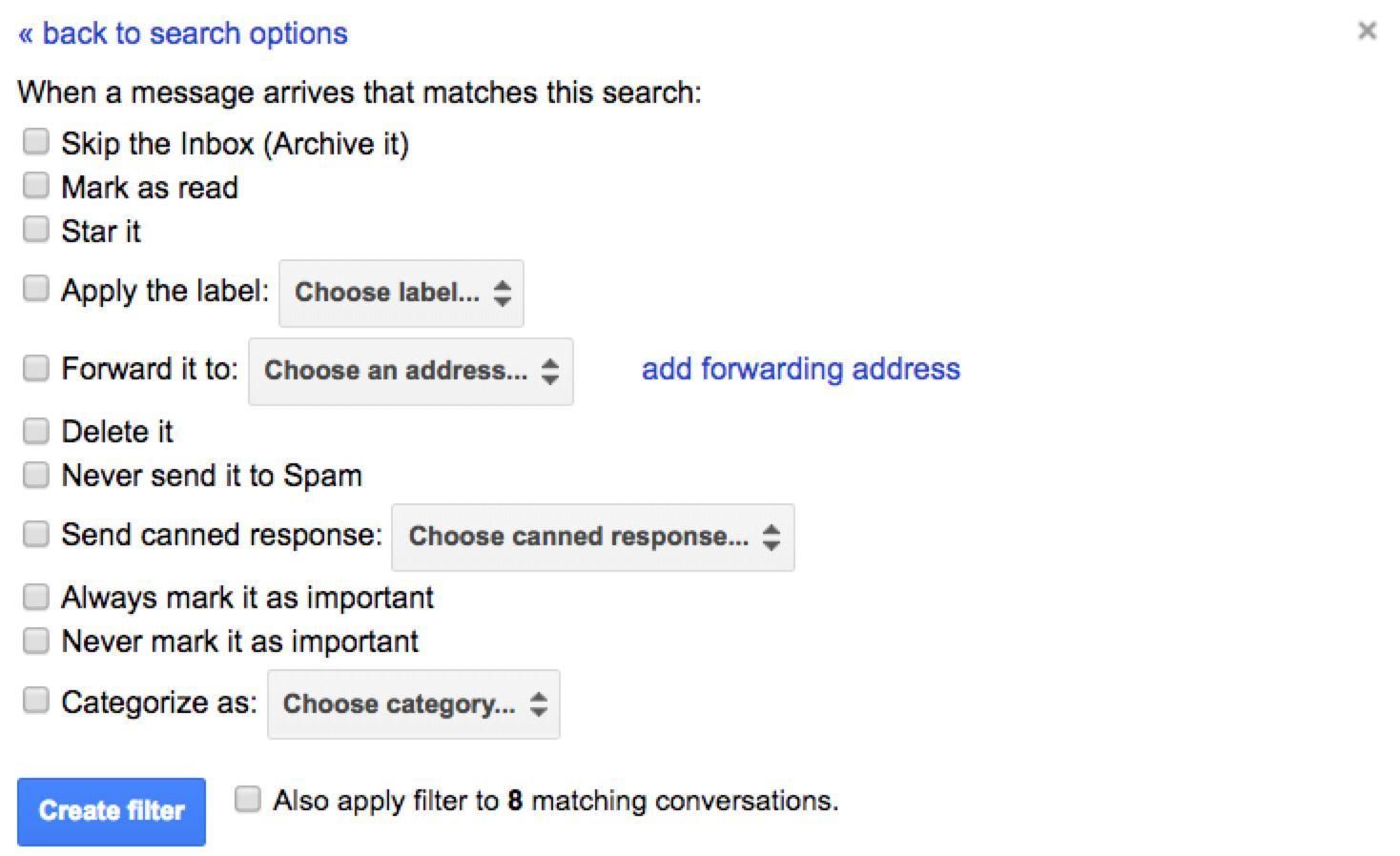Check Always mark it as important
1400x856 pixels.
click(36, 597)
